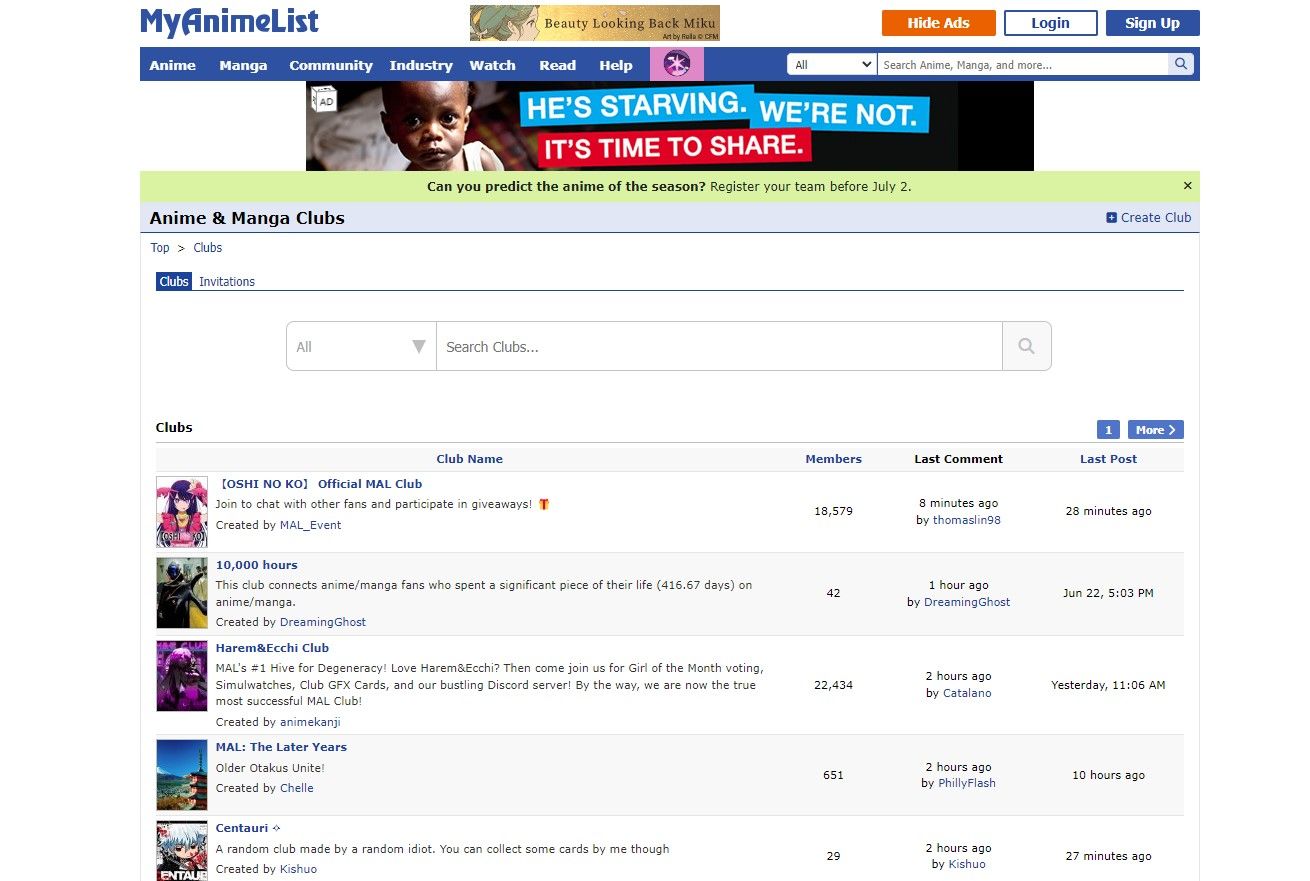Open the 10,000 hours club thumbnail
The height and width of the screenshot is (881, 1310).
(x=182, y=593)
